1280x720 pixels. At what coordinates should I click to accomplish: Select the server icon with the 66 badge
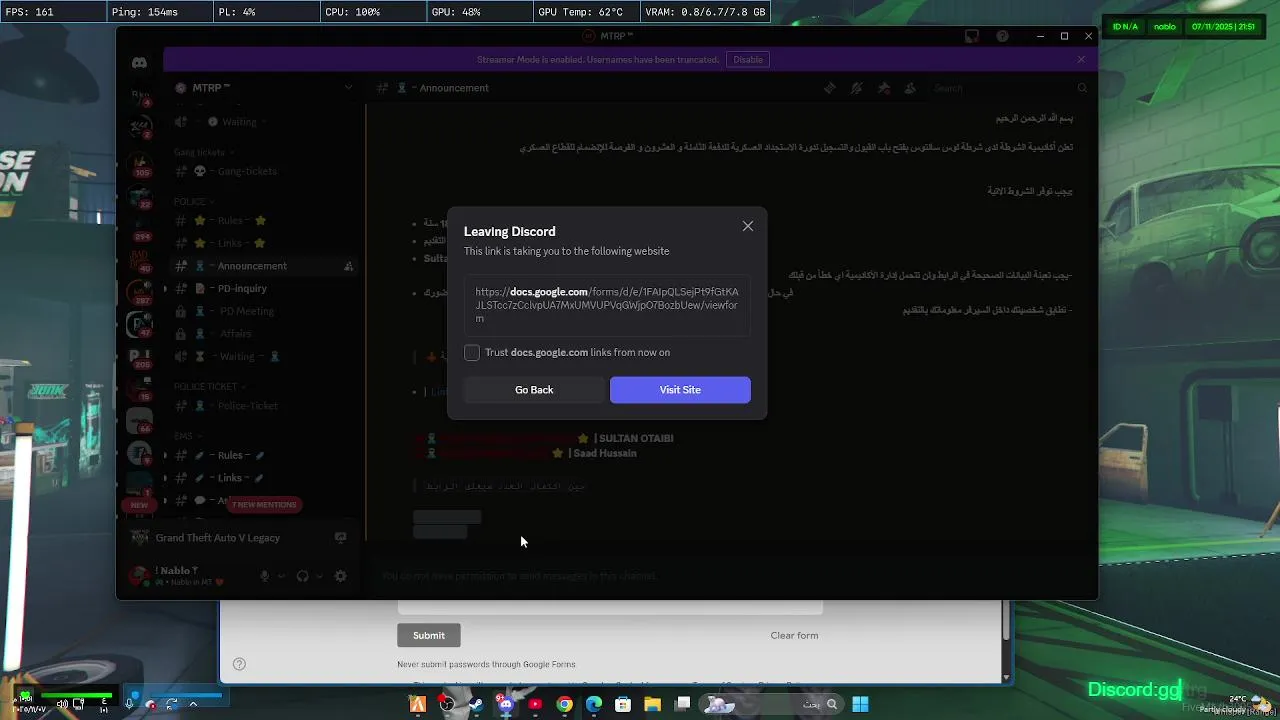pyautogui.click(x=139, y=420)
